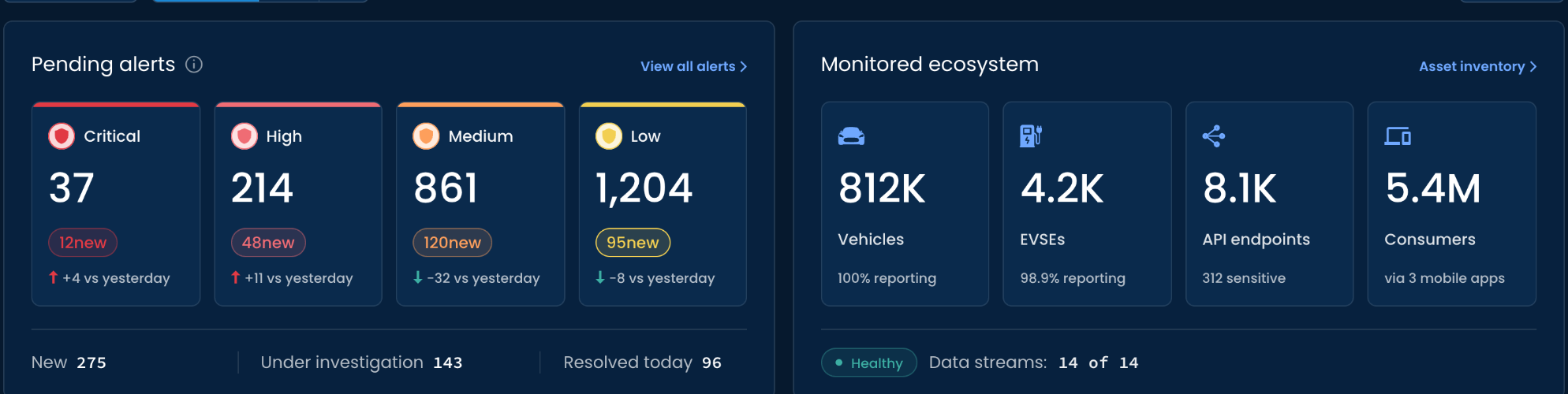The height and width of the screenshot is (394, 1568).
Task: Click the Vehicles car icon
Action: pos(851,136)
